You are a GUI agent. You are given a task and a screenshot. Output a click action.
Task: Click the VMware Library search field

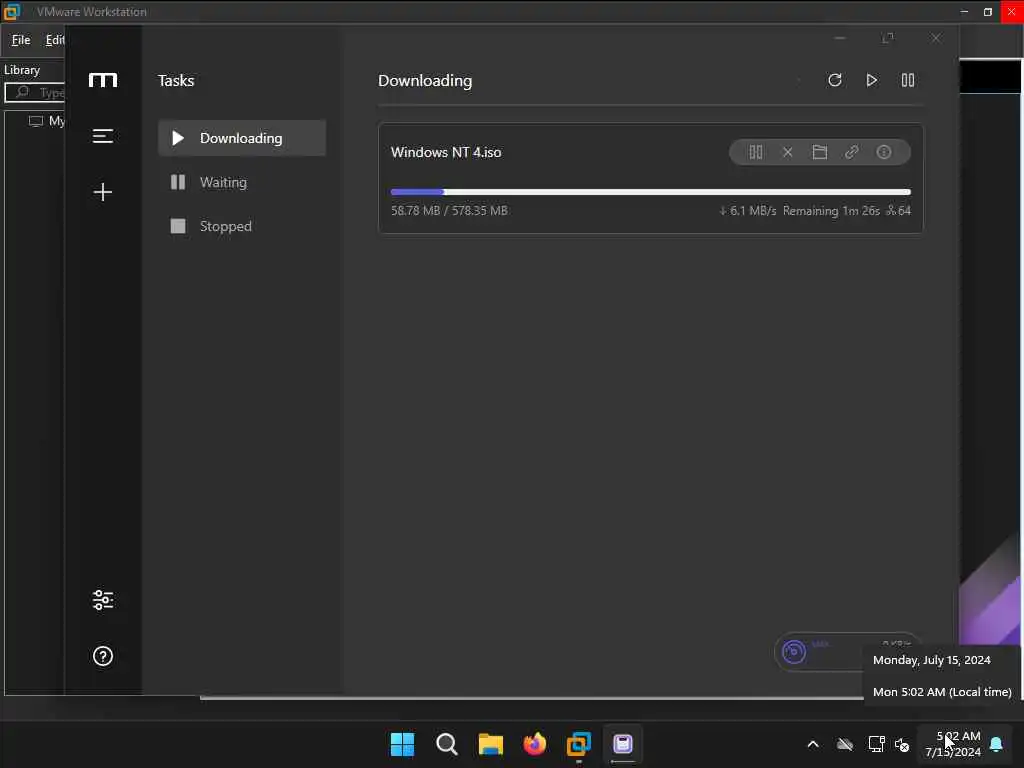pos(35,92)
